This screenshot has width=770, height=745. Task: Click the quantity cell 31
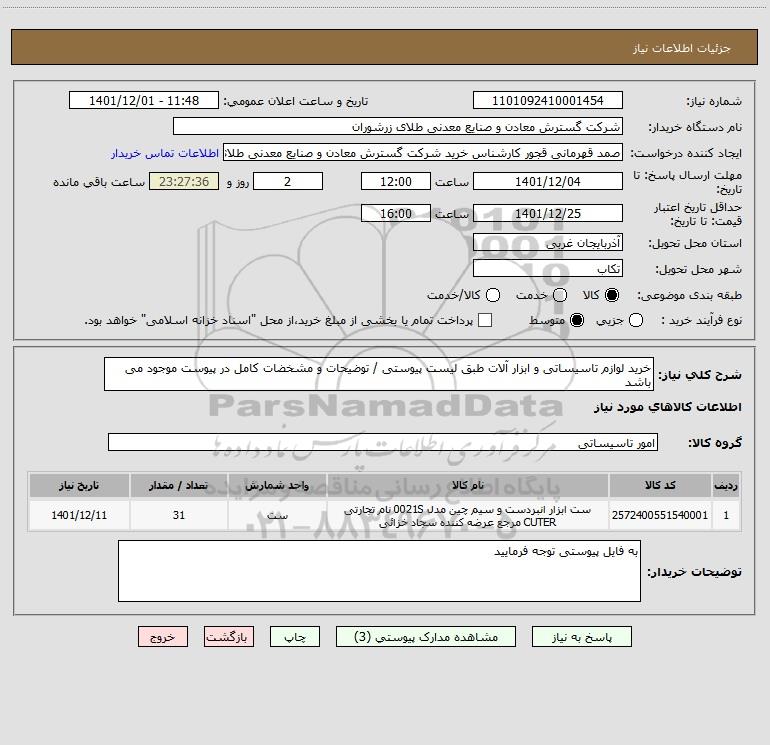click(x=179, y=515)
